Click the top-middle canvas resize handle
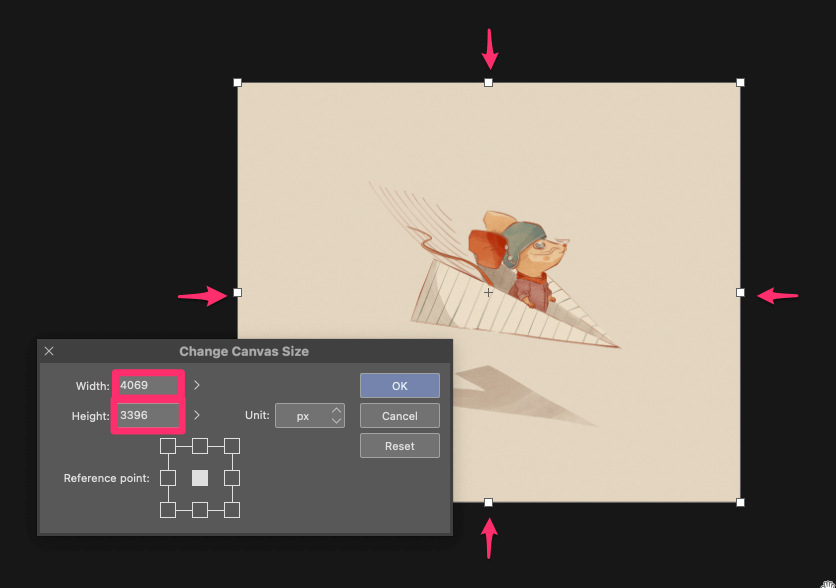The height and width of the screenshot is (588, 836). coord(489,82)
